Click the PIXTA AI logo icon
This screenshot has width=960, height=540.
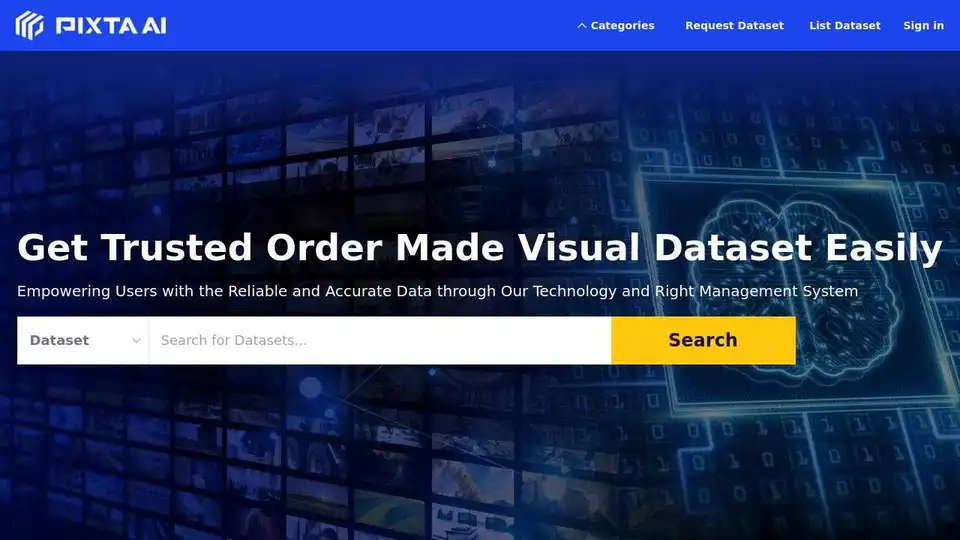click(x=30, y=25)
